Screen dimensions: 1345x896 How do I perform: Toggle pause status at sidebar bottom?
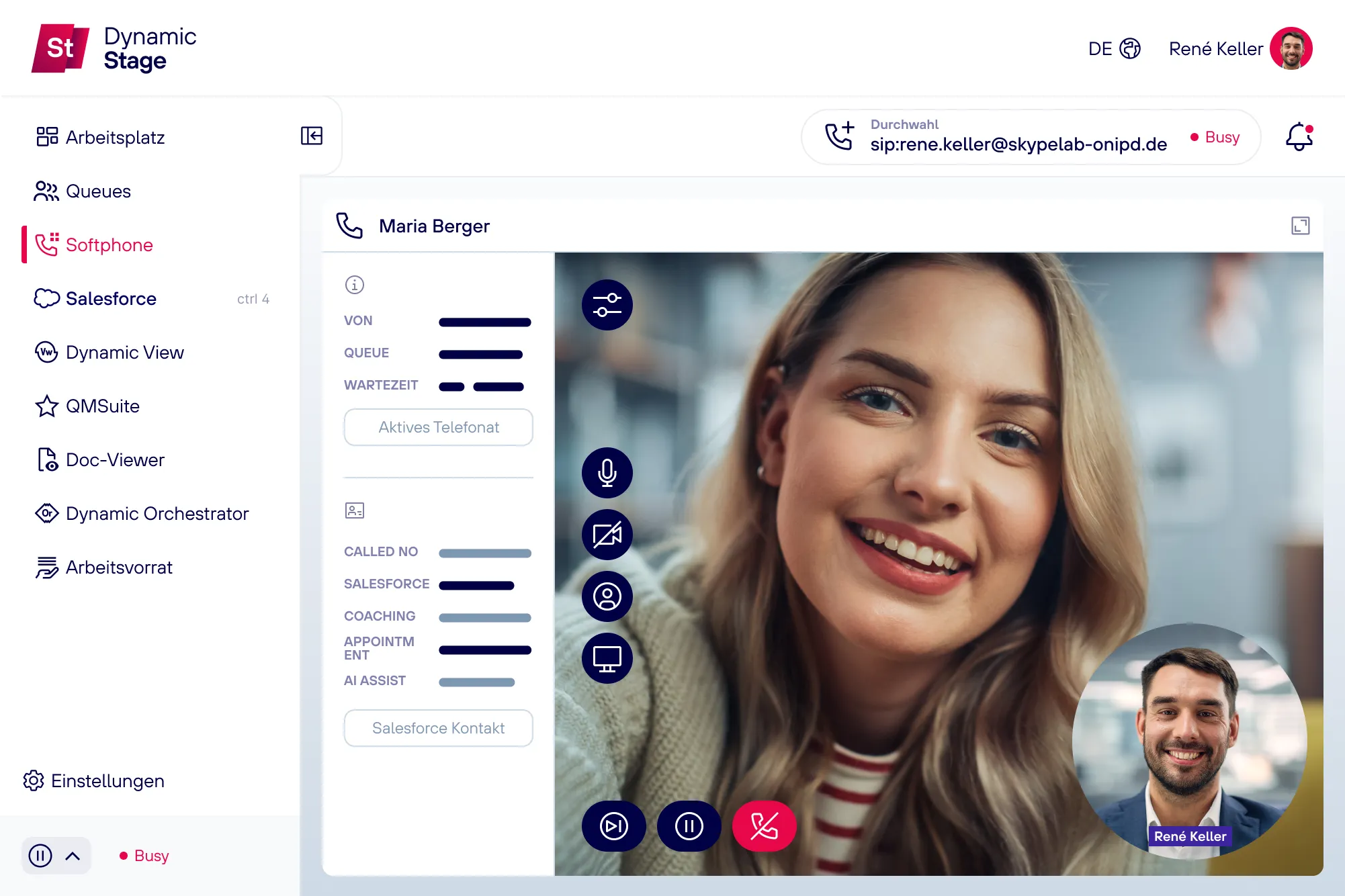[40, 856]
